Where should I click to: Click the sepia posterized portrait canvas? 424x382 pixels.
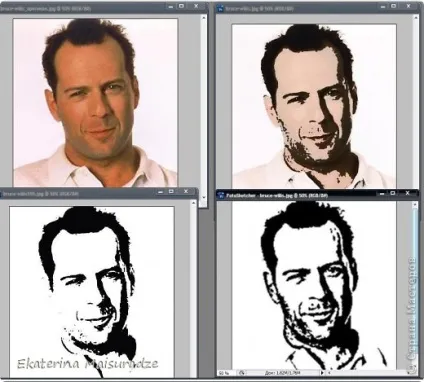314,106
